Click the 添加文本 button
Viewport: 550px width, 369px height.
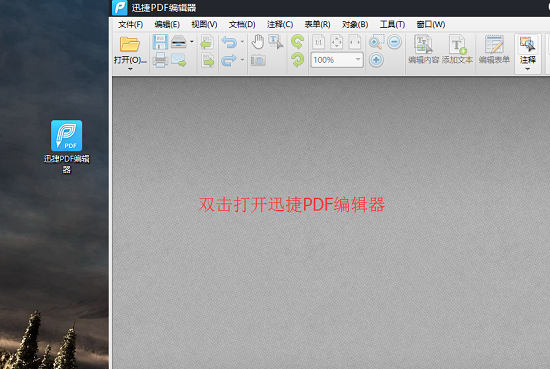tap(457, 49)
